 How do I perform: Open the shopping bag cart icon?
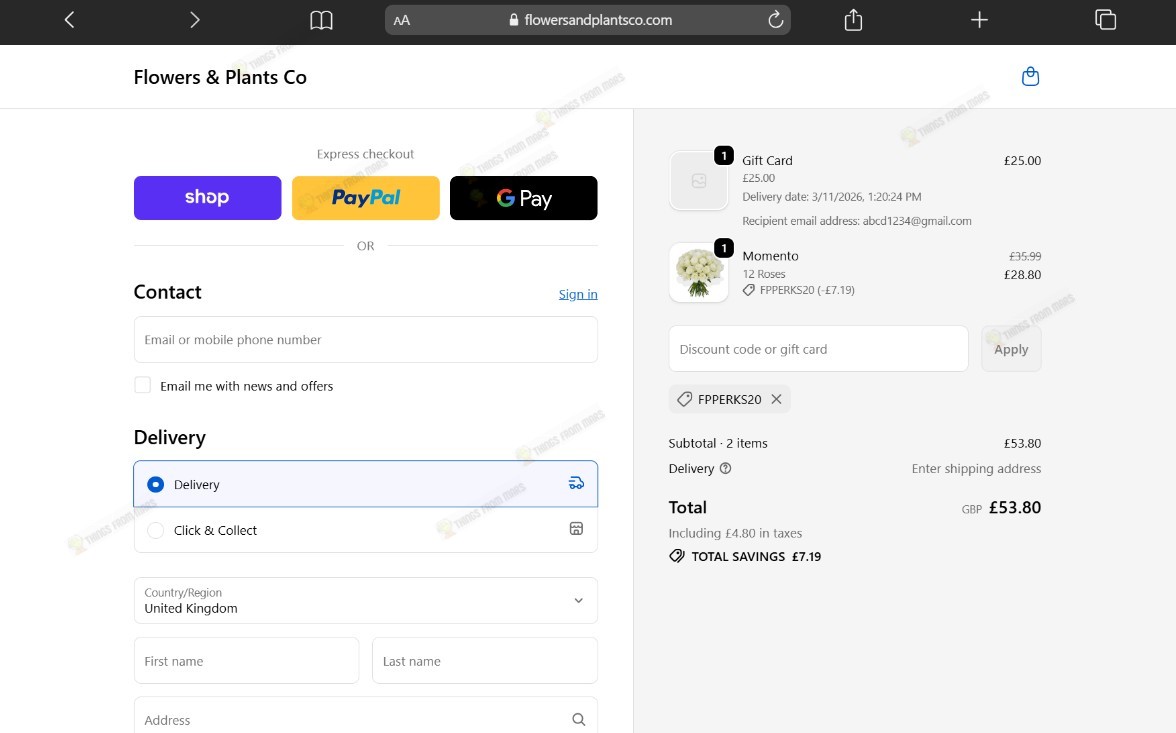1030,77
